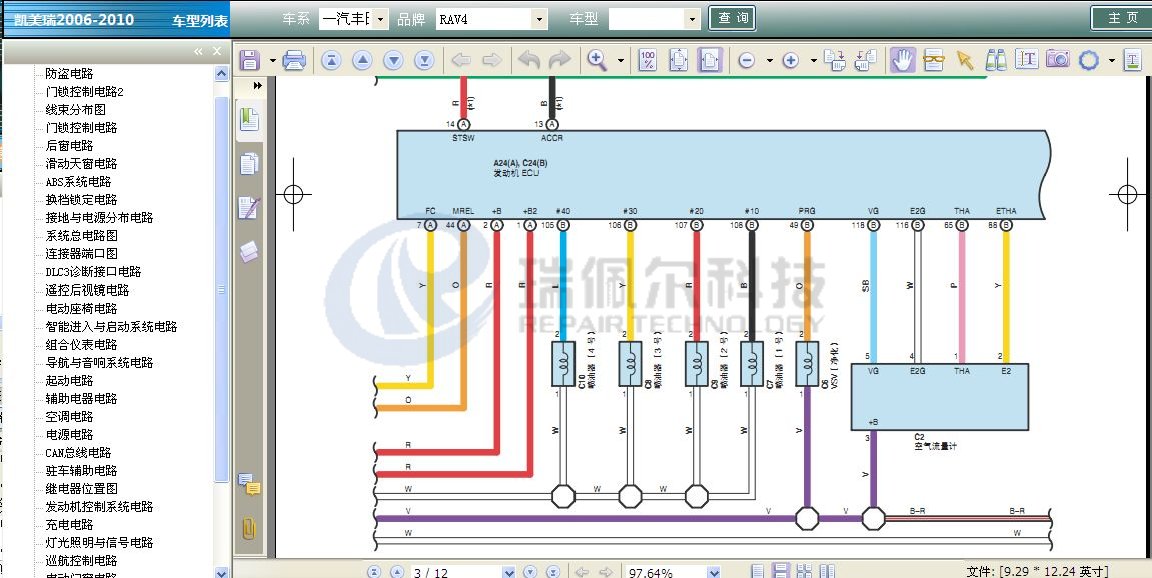
Task: Open the Attachments paperclip panel
Action: point(249,529)
